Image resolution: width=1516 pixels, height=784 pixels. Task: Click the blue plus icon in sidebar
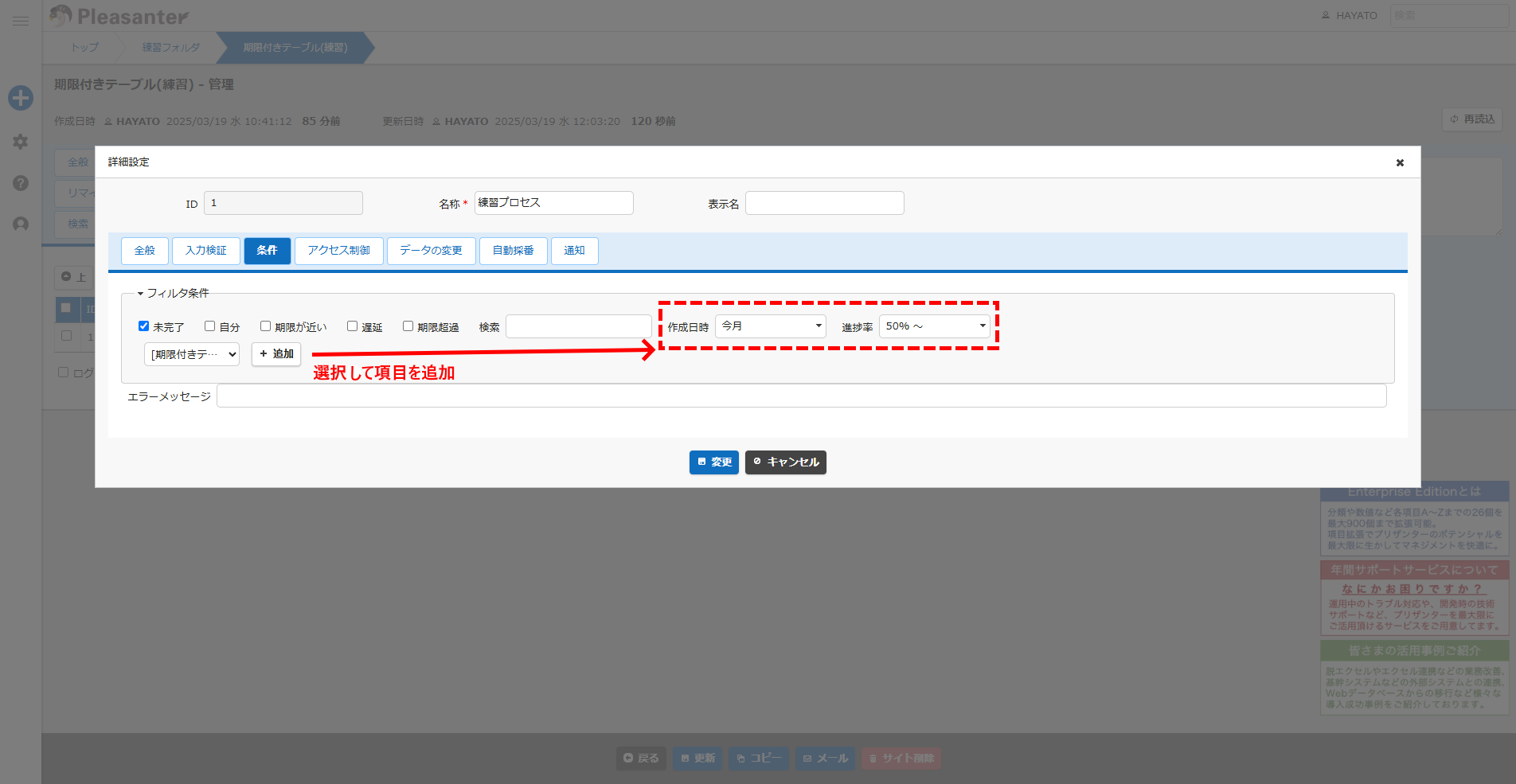(x=21, y=98)
